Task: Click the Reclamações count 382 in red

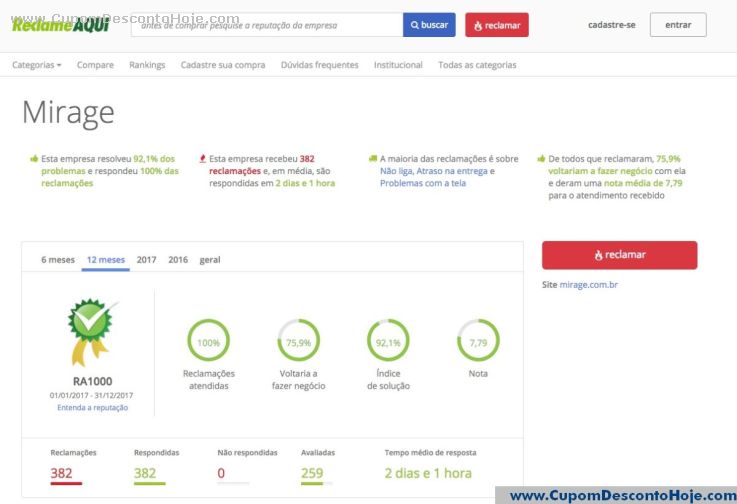Action: coord(62,473)
